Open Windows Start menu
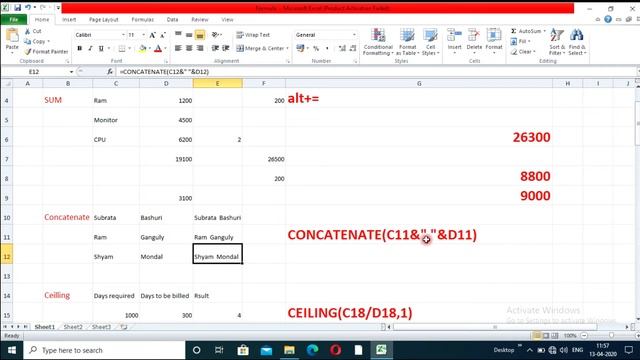The height and width of the screenshot is (360, 640). [11, 350]
